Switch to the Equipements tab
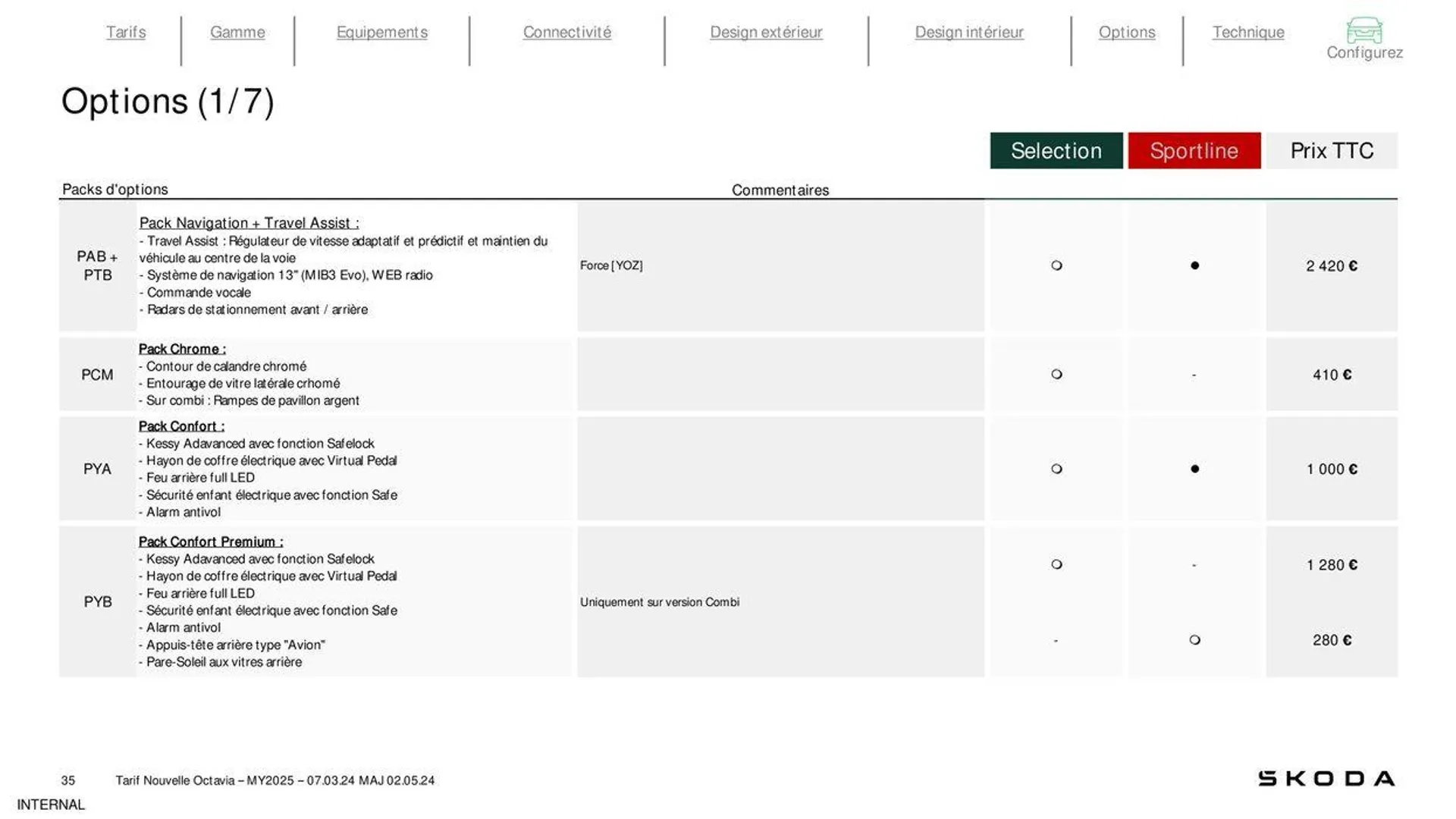This screenshot has height=819, width=1456. (382, 32)
